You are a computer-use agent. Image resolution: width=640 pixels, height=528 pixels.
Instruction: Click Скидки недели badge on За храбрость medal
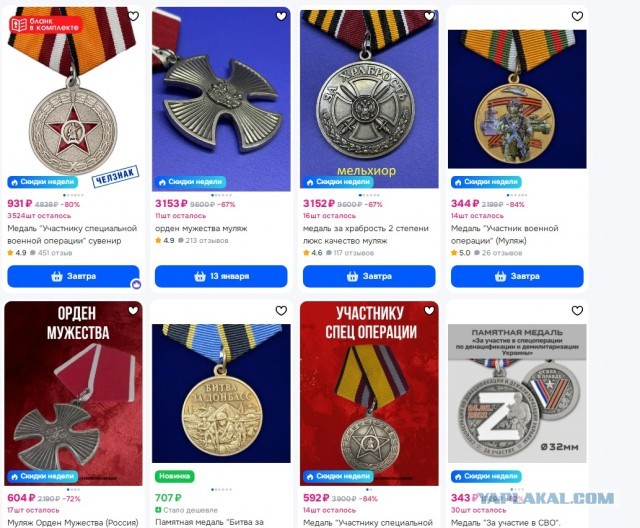(x=338, y=182)
